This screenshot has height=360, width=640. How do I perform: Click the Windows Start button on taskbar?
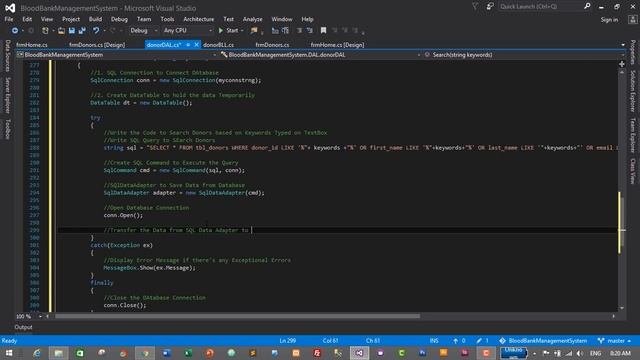tap(9, 353)
